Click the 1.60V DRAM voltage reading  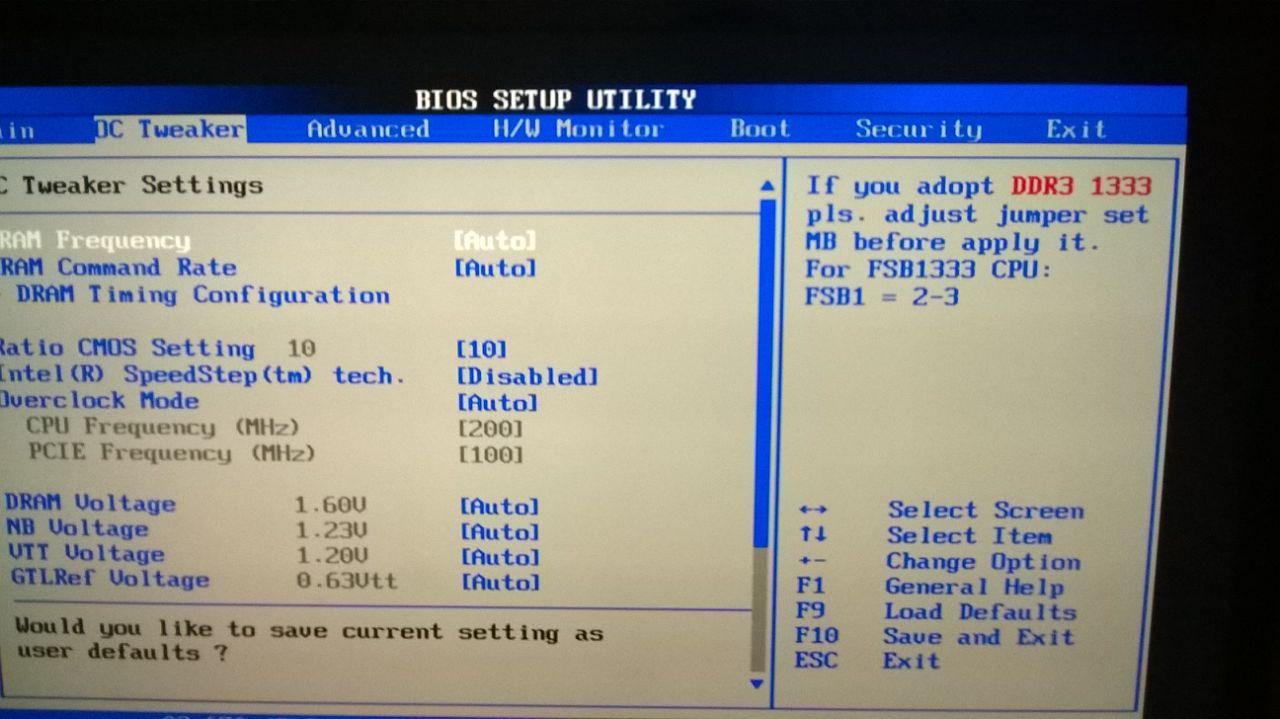click(x=331, y=505)
